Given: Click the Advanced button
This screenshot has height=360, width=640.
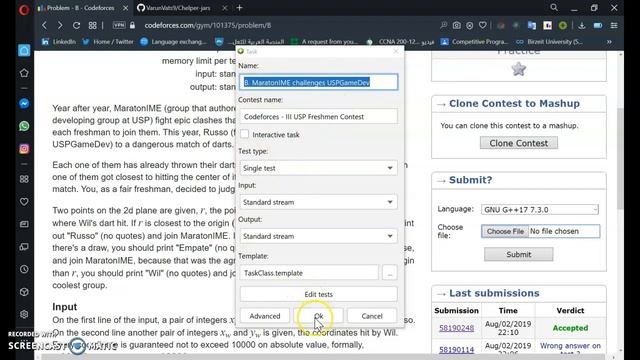Looking at the screenshot, I should point(265,316).
